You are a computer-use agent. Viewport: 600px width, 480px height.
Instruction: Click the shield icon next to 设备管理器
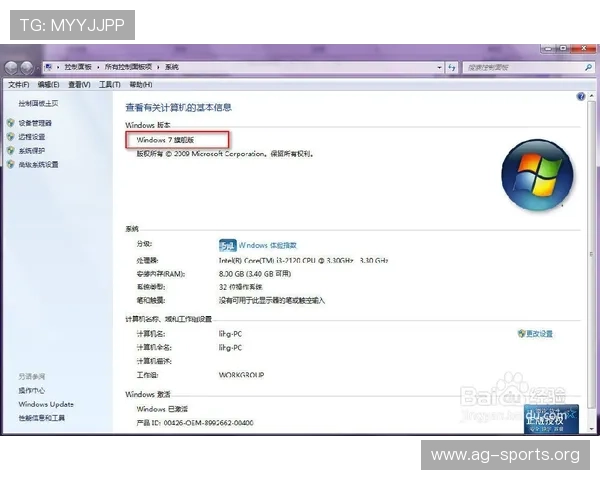click(11, 123)
